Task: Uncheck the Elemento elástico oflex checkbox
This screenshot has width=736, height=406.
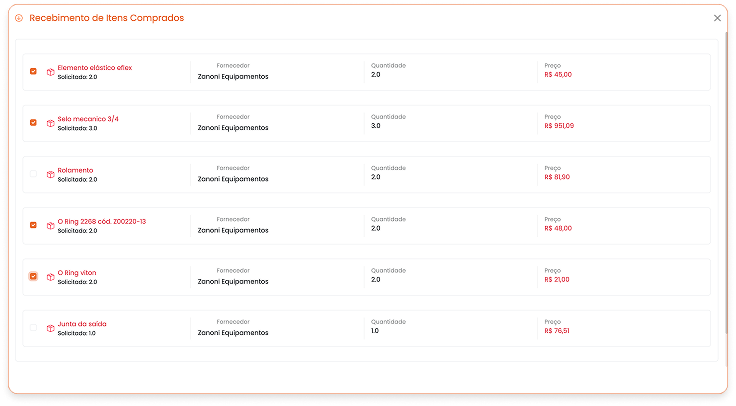Action: [33, 71]
